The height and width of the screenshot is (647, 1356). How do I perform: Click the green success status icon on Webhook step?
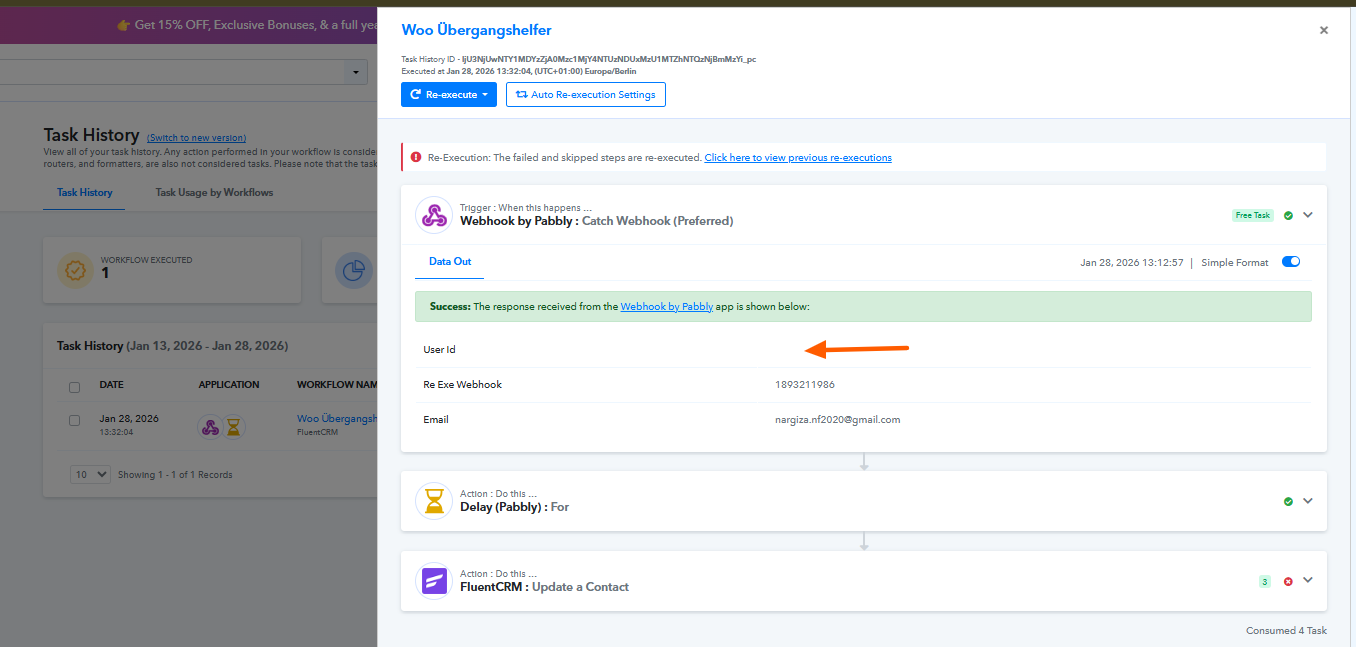click(1288, 215)
